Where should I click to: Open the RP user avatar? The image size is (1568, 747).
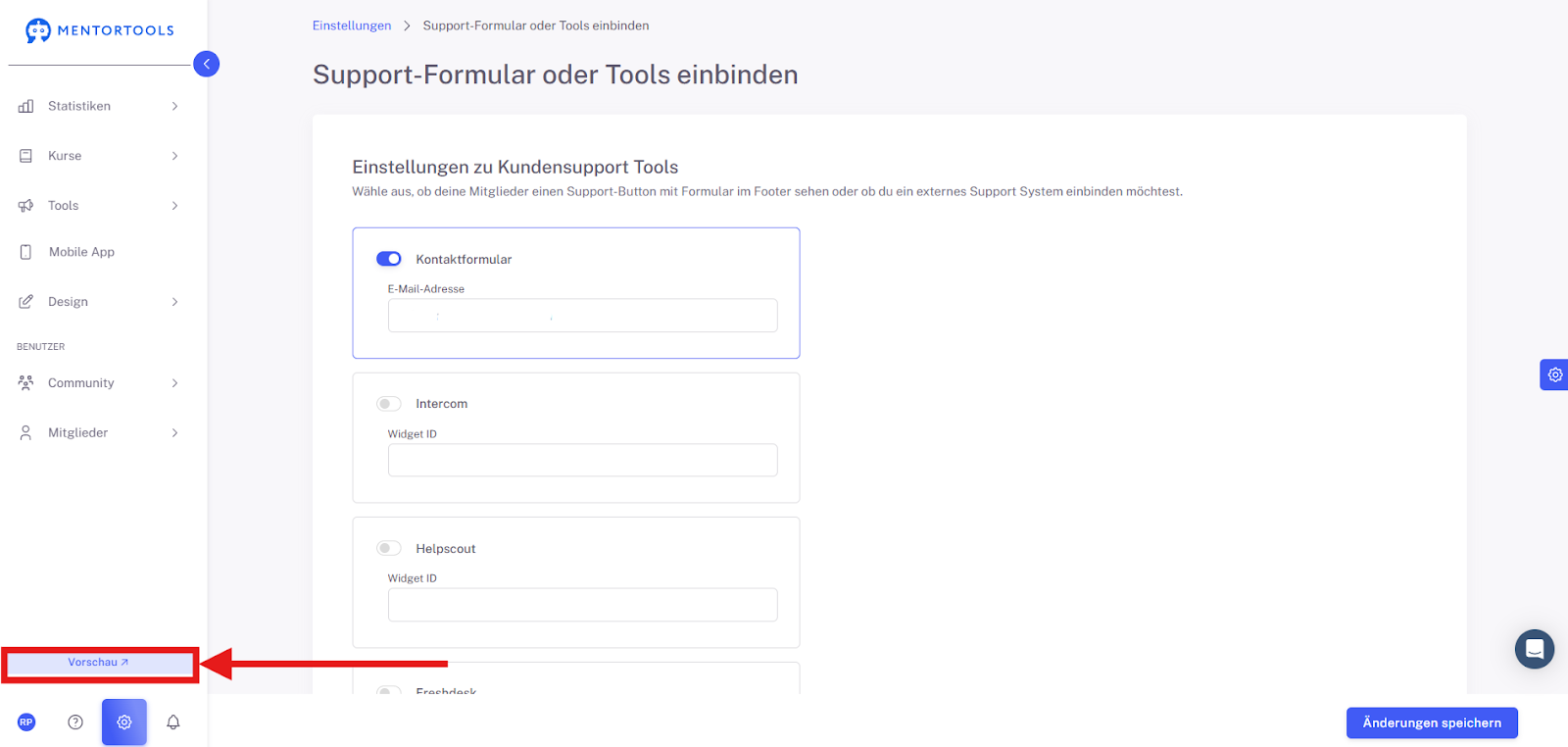tap(26, 722)
